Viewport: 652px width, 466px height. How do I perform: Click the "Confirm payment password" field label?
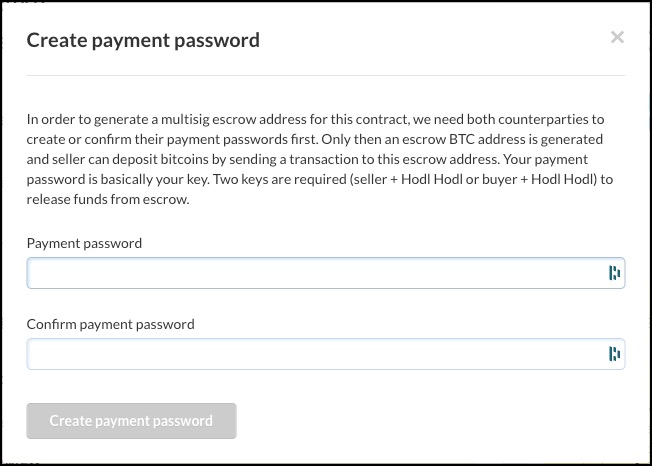point(111,324)
